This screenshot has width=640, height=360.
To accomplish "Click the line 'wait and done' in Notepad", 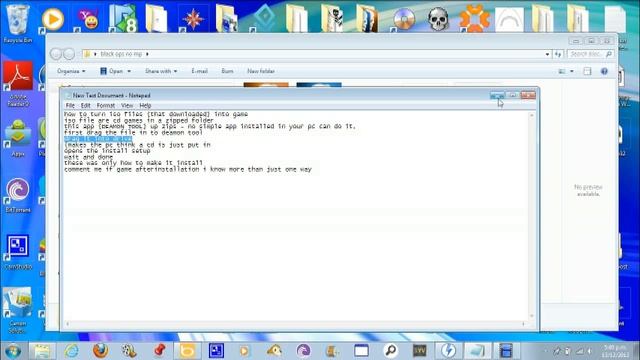I will (89, 157).
